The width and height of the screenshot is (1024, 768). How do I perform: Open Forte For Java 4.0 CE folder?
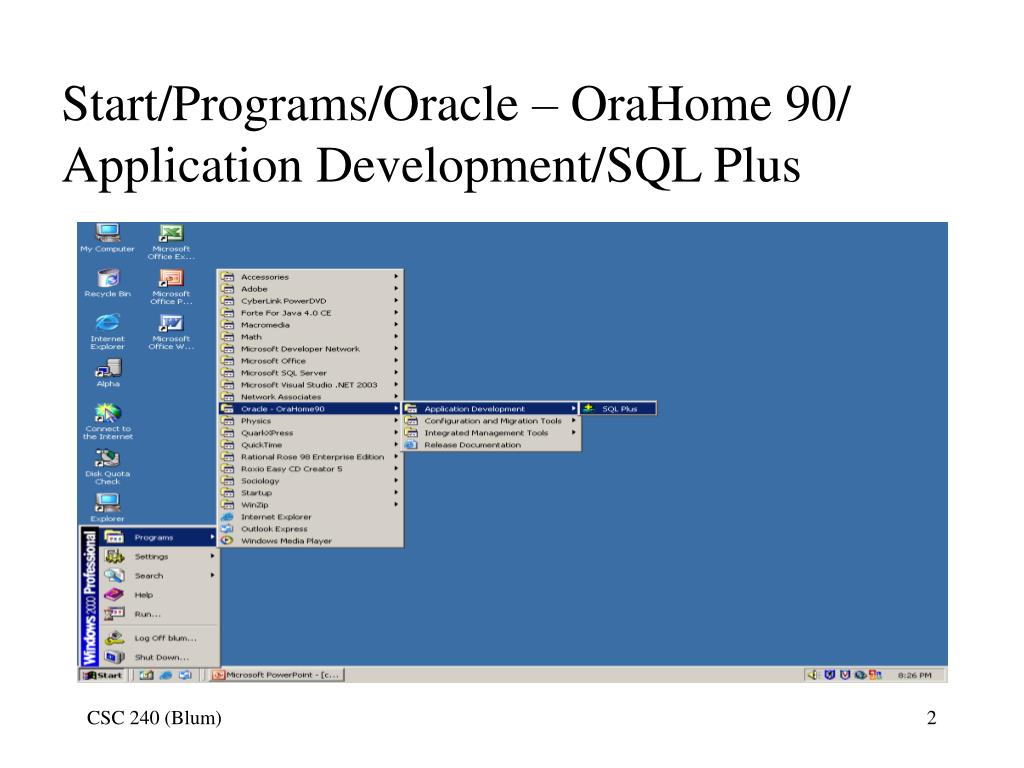pos(310,313)
